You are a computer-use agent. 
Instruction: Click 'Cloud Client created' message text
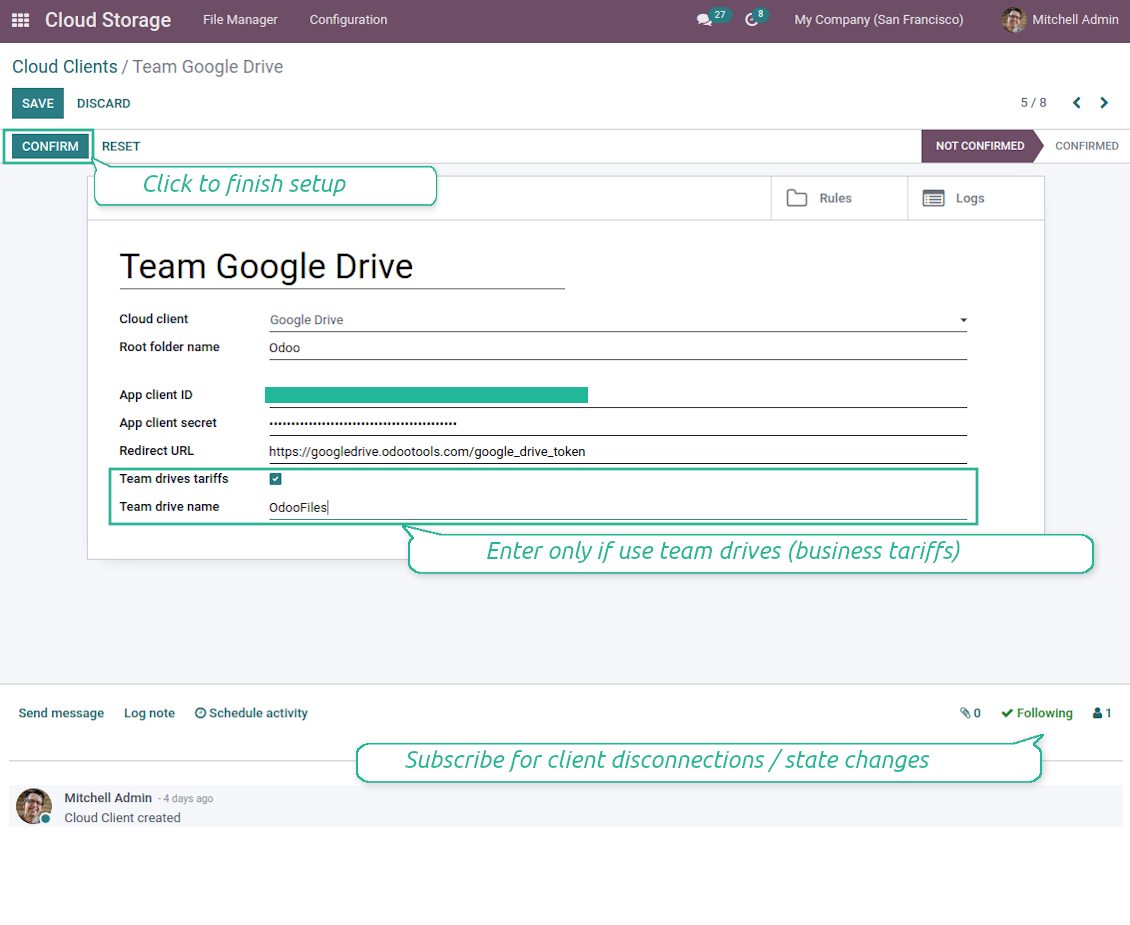pyautogui.click(x=123, y=818)
